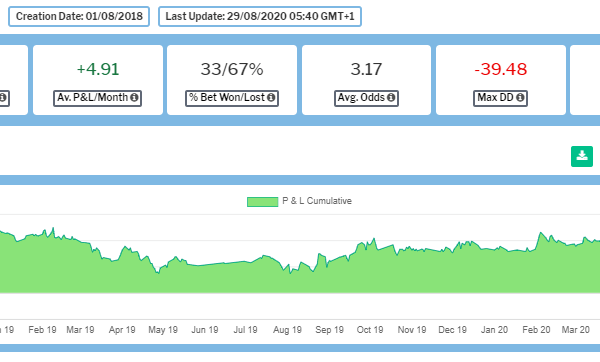Click the Creation Date: 01/08/2018 box
Image resolution: width=600 pixels, height=362 pixels.
pyautogui.click(x=79, y=16)
